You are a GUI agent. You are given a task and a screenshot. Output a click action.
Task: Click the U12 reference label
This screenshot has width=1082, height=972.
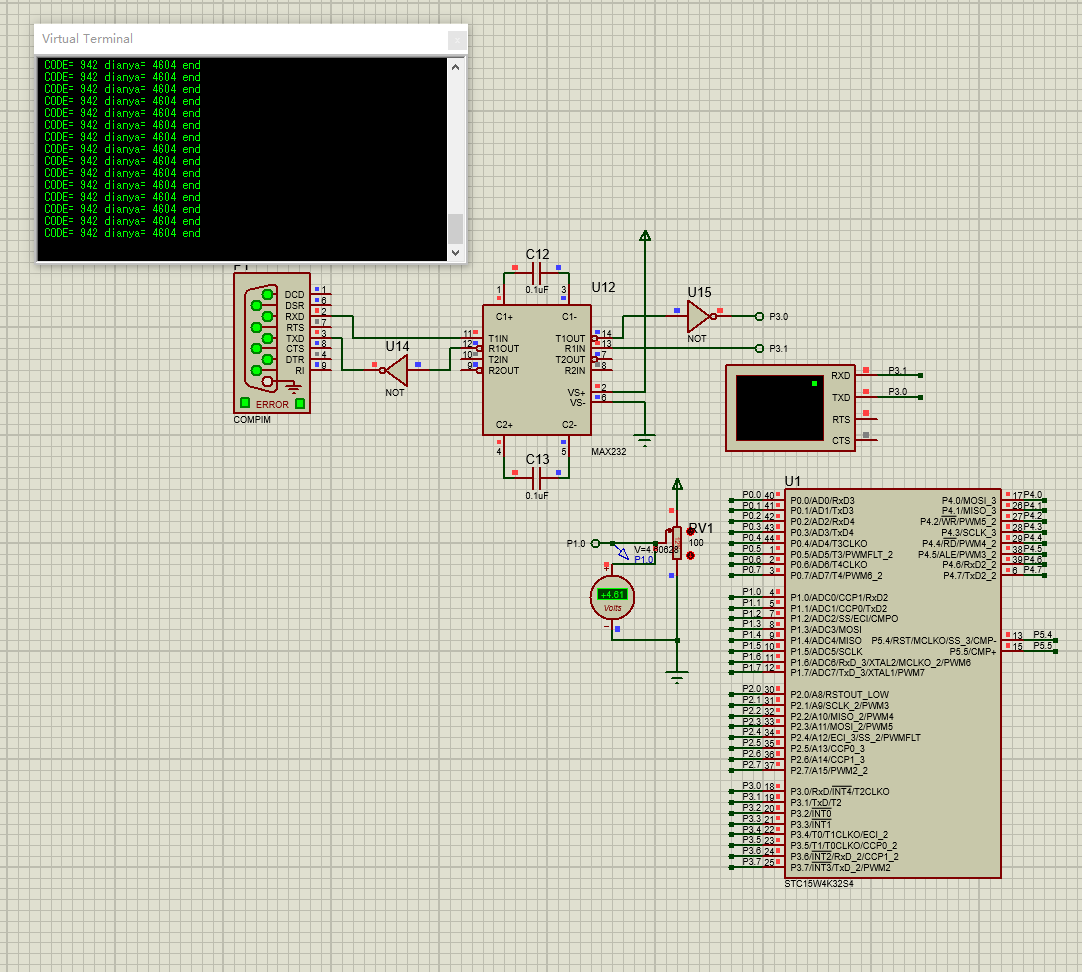click(x=603, y=287)
